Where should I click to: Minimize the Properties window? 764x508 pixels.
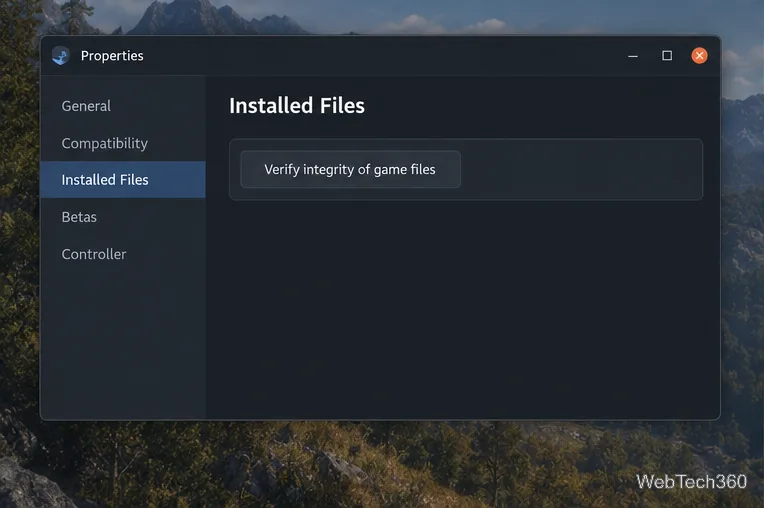633,56
